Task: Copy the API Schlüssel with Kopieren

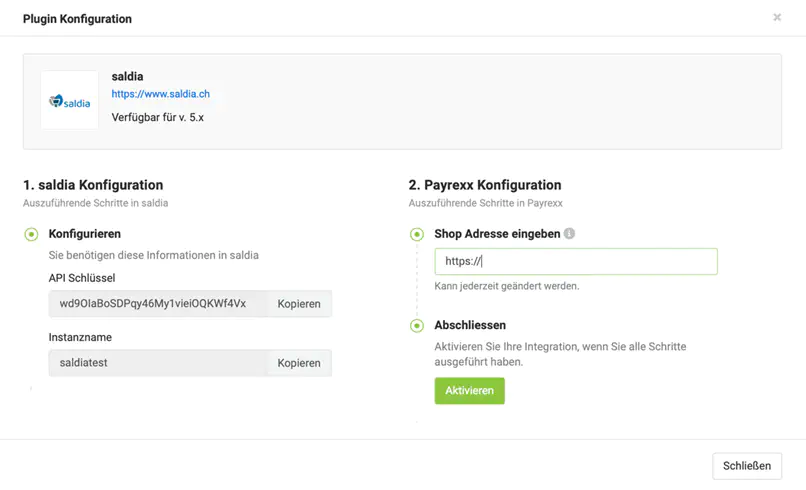Action: (x=299, y=304)
